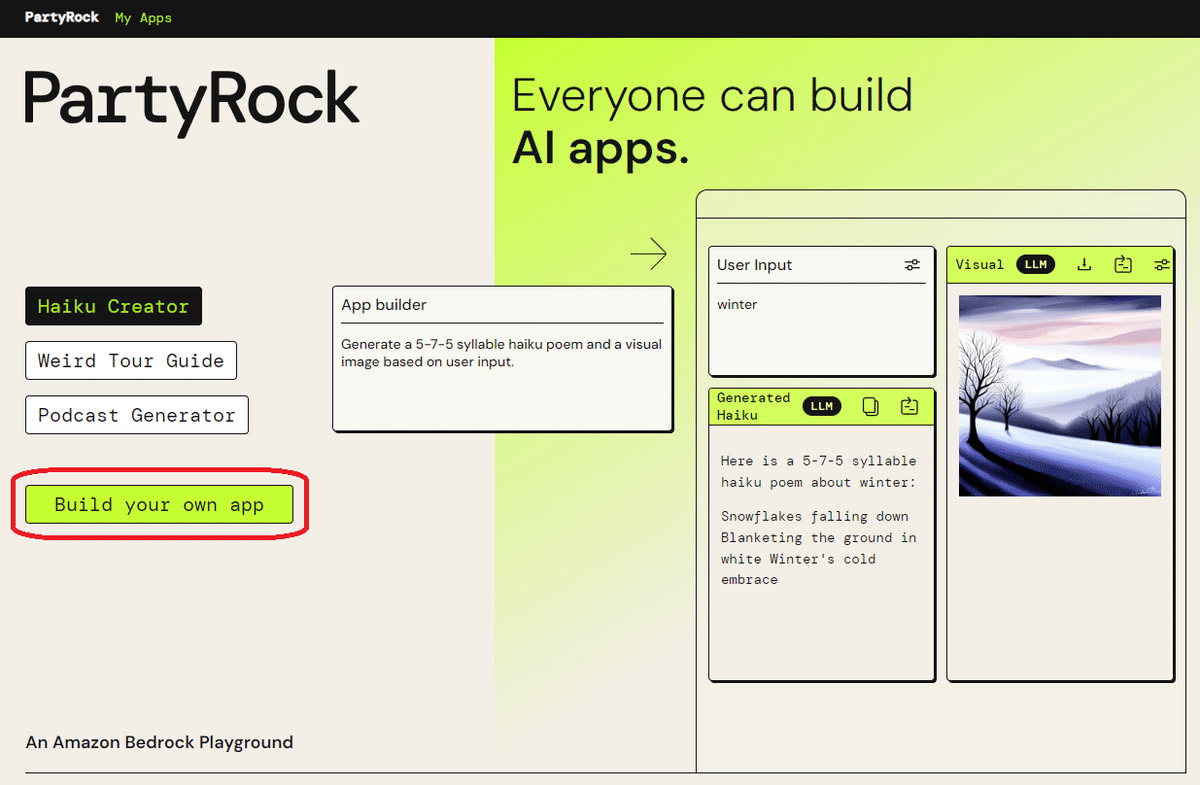Click the App builder title

pos(384,305)
